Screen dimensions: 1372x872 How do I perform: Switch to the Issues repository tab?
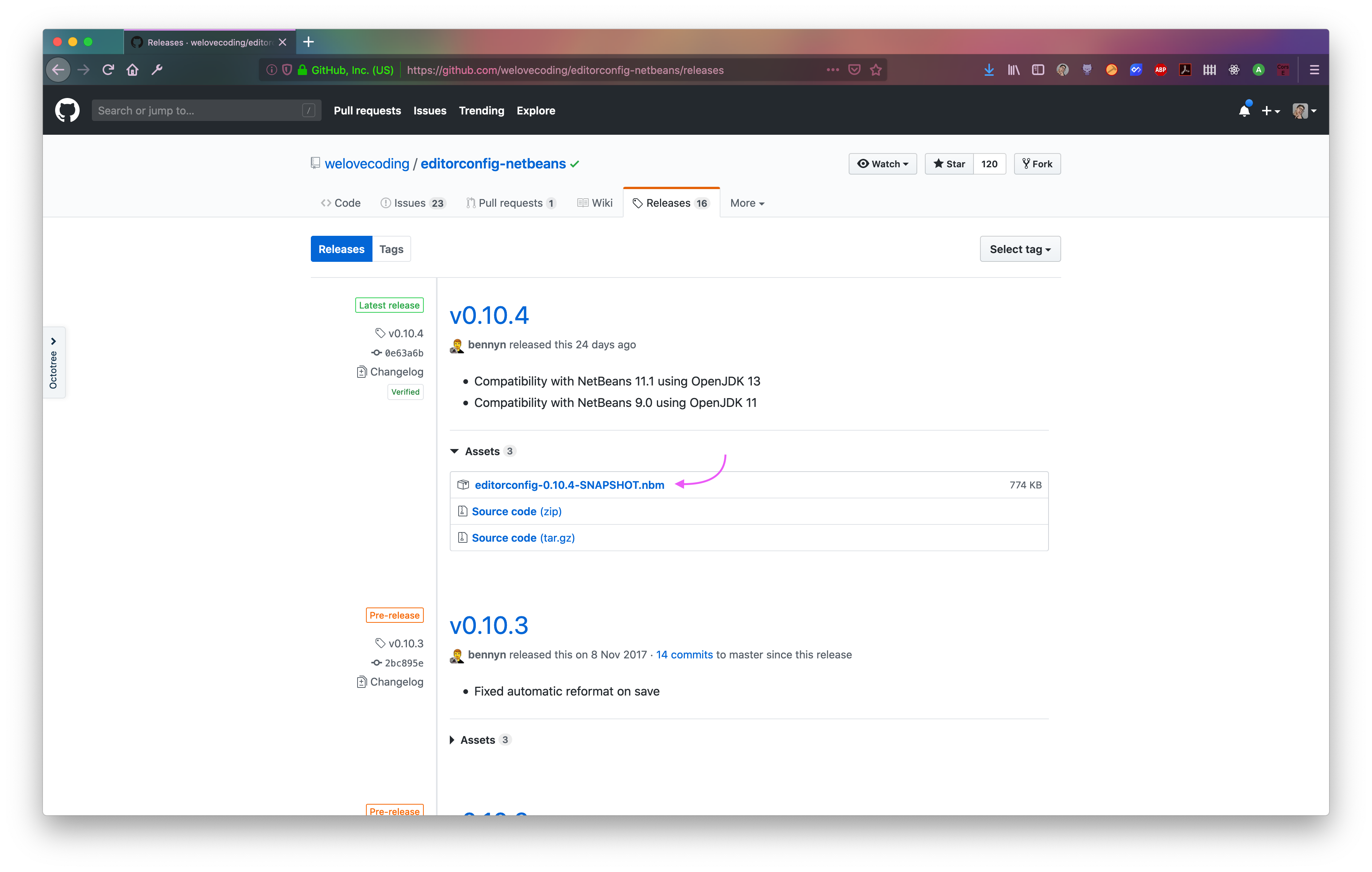click(x=413, y=203)
